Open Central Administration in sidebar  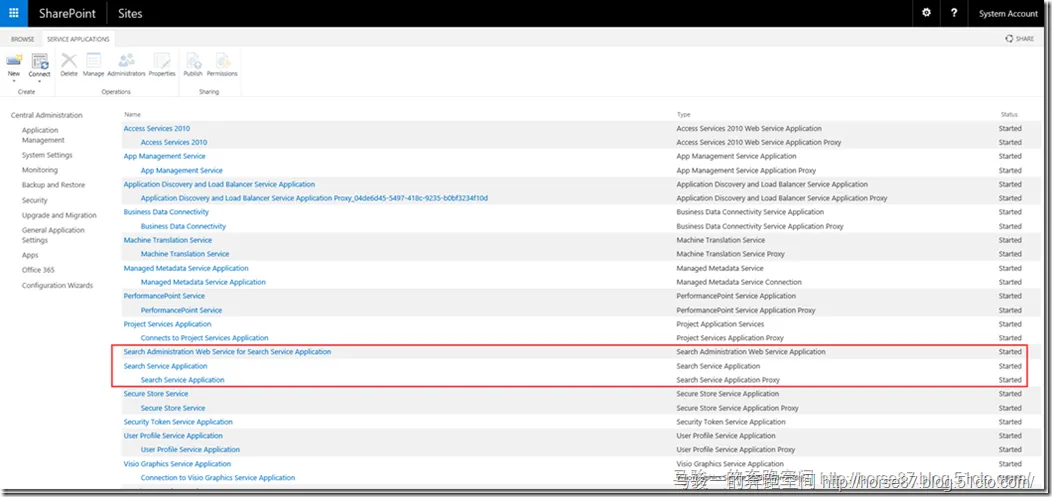coord(47,115)
